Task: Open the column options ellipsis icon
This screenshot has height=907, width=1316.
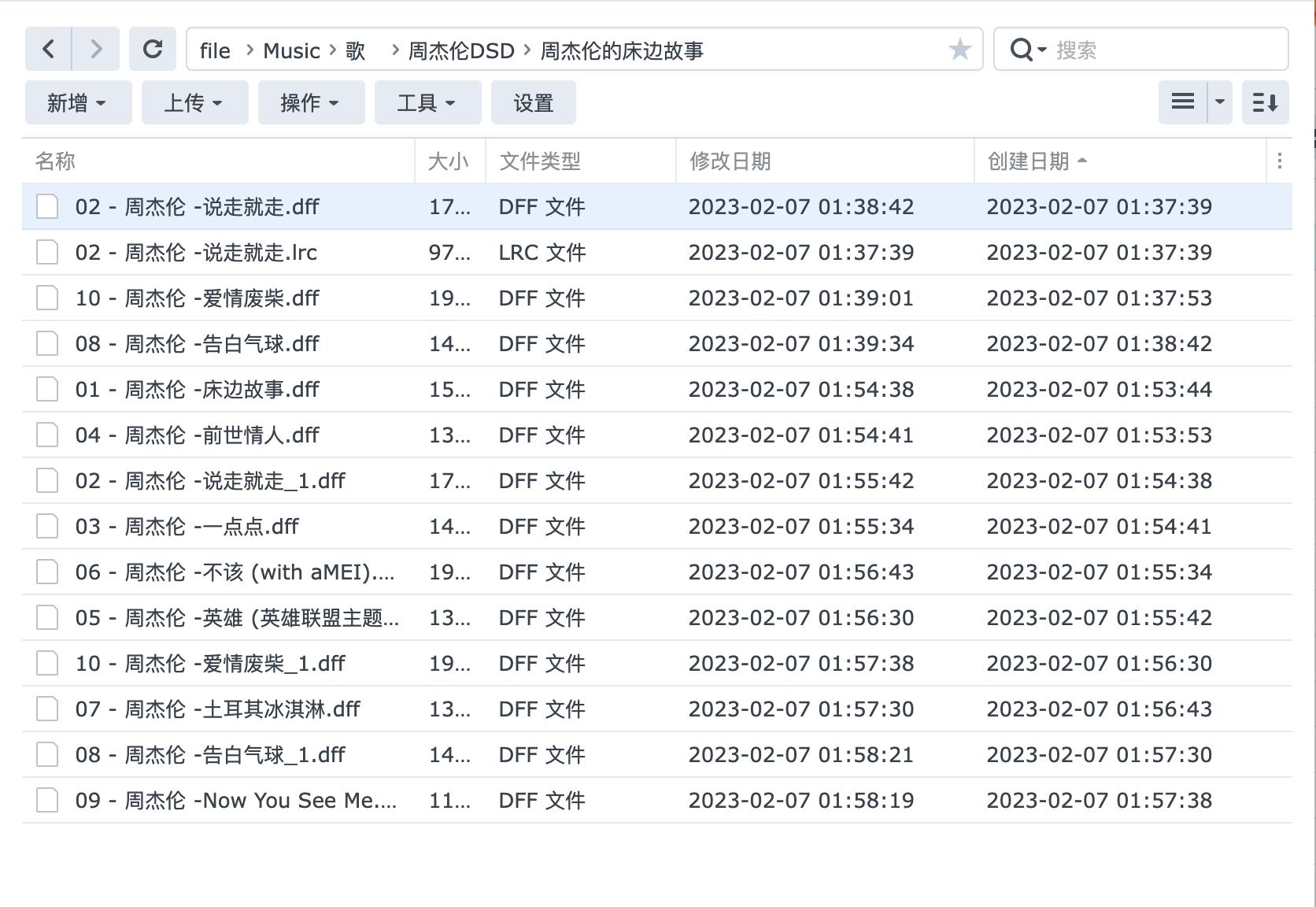Action: (x=1279, y=161)
